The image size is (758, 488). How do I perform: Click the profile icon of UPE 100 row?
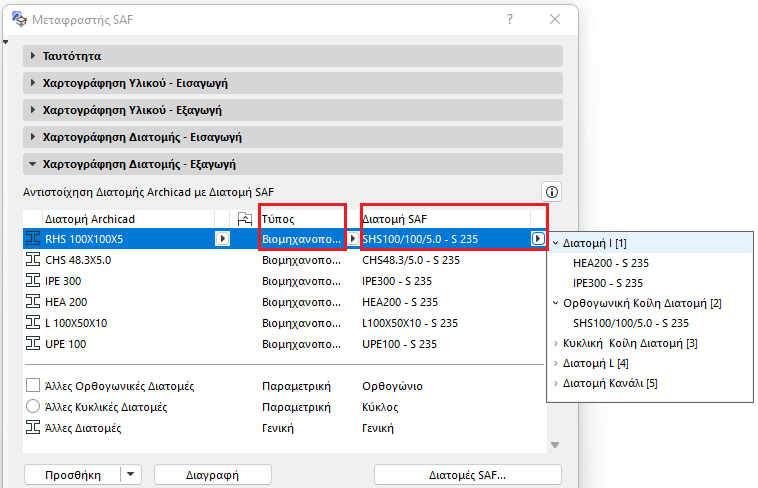[x=33, y=344]
